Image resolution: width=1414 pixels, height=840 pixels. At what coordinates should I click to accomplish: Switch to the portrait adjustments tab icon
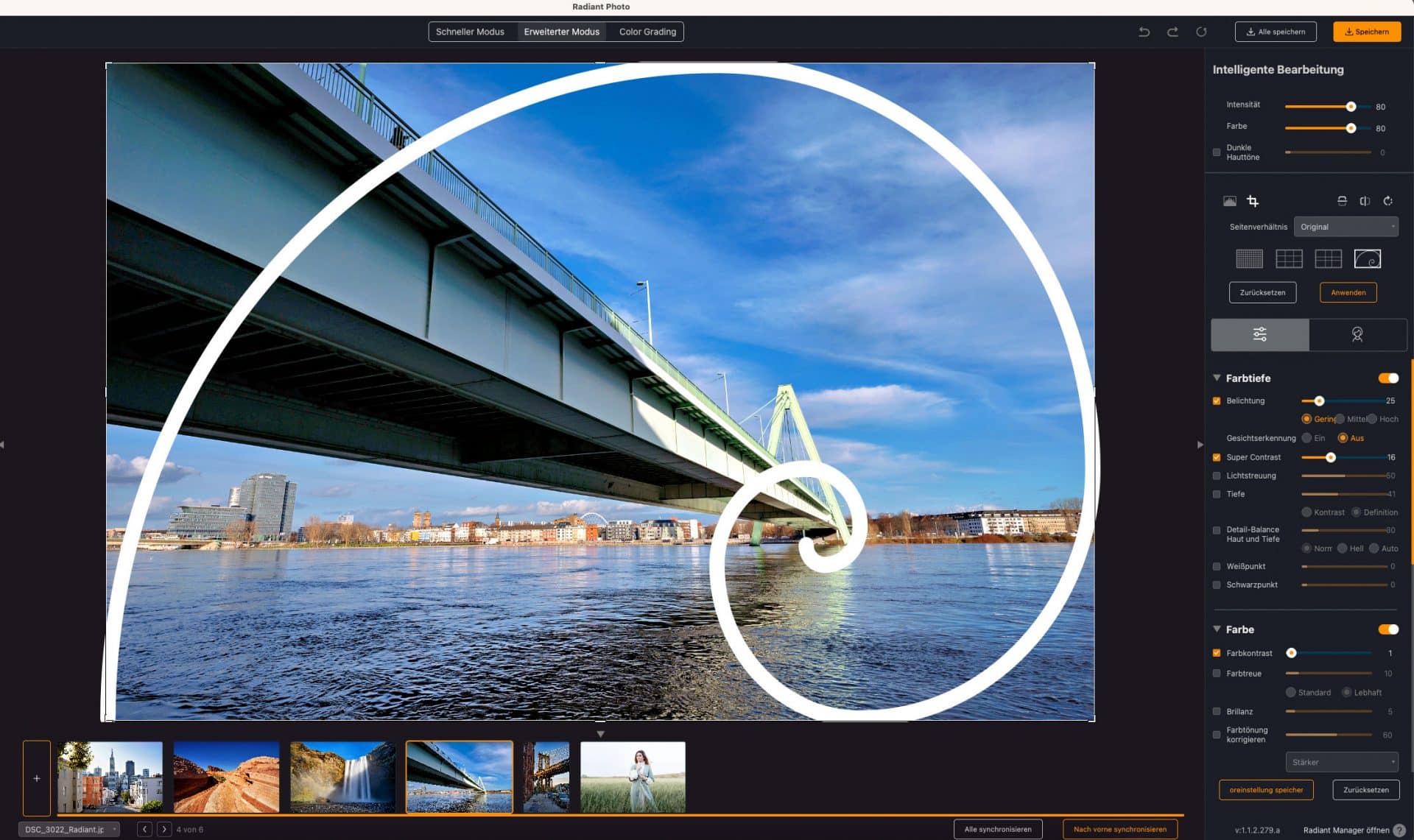1357,334
